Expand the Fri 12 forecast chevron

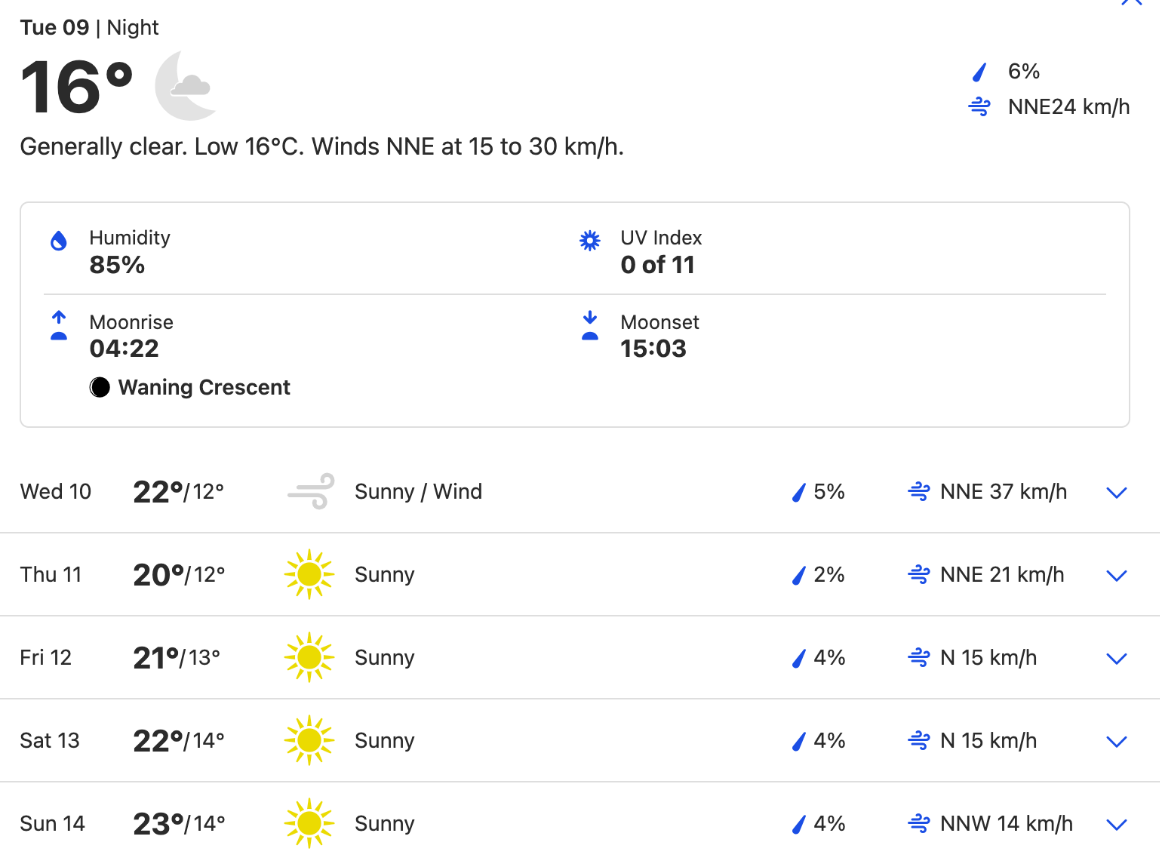click(1116, 658)
